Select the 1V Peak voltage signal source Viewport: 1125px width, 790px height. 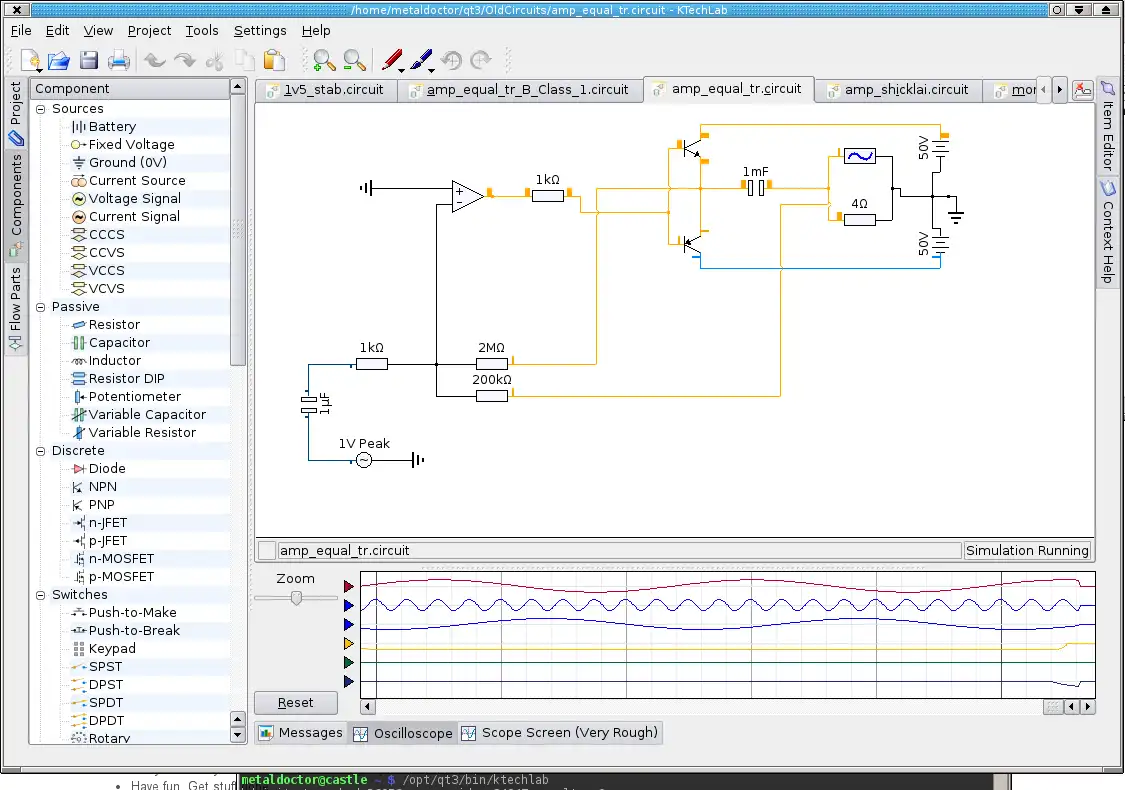364,460
